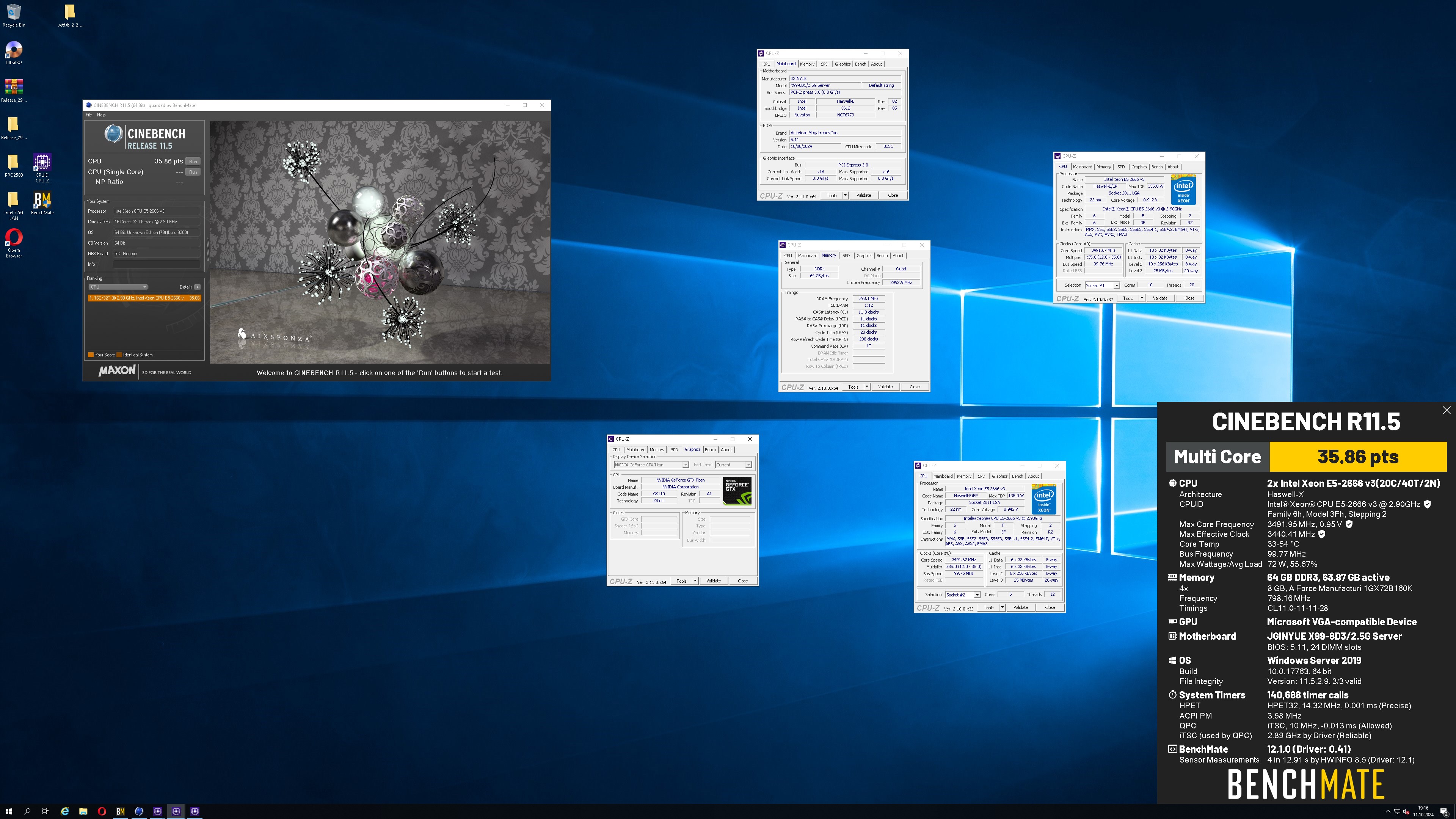Click the muted volume tray icon
Screen dimensions: 1456x819
(x=1406, y=812)
